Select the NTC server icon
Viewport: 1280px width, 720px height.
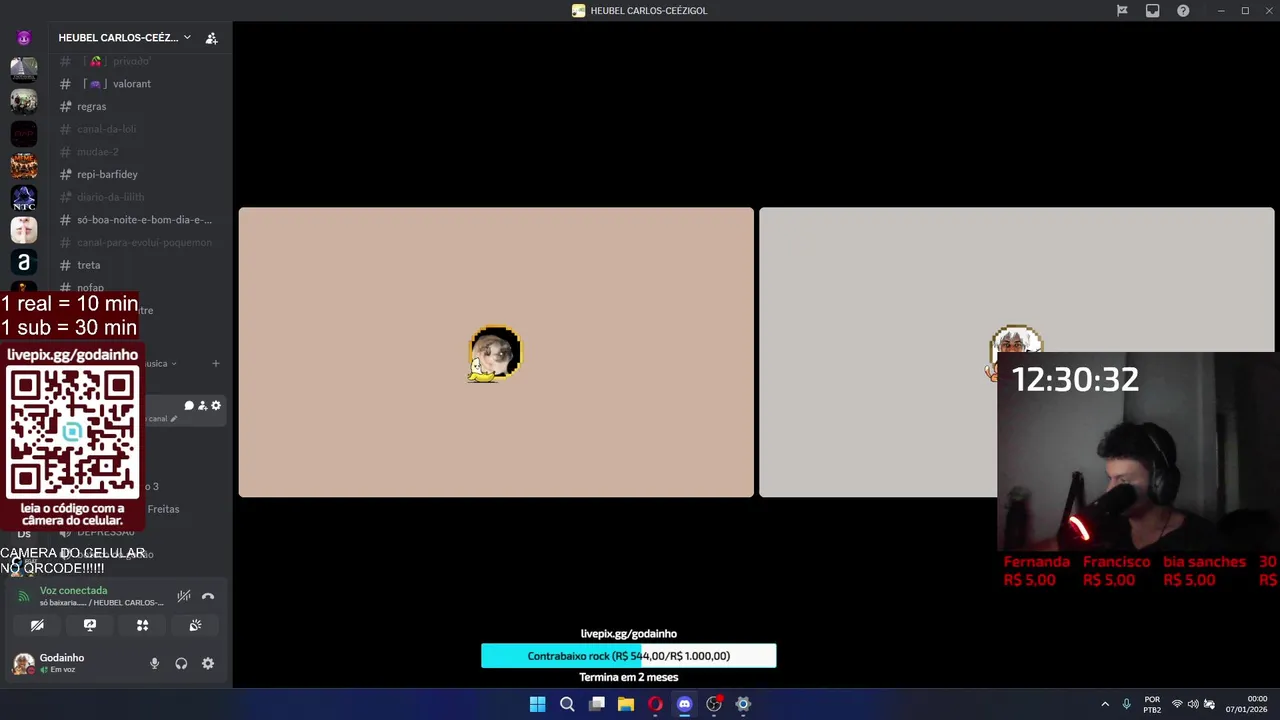coord(24,198)
